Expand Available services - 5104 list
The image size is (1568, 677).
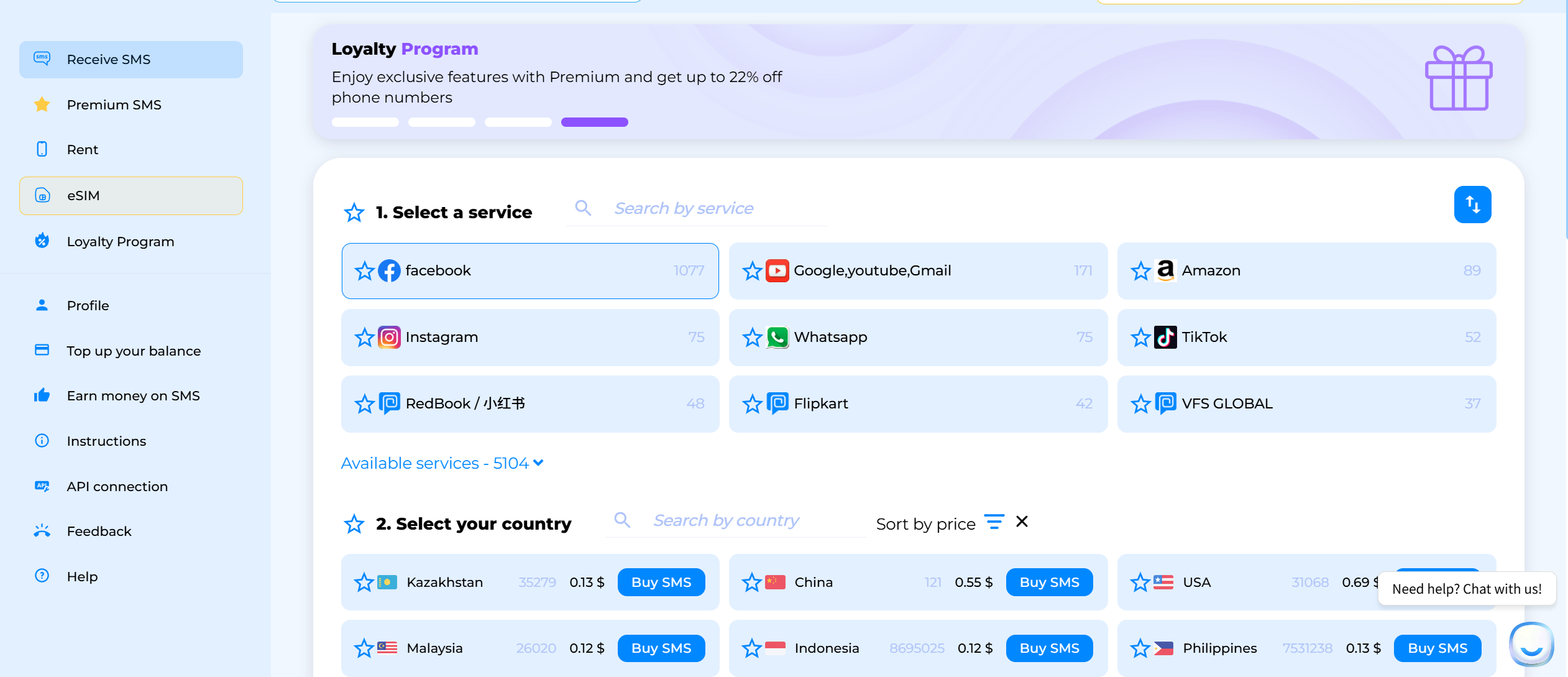click(x=442, y=463)
